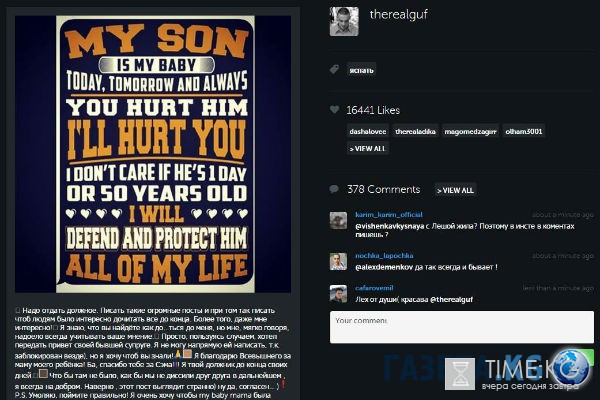Click the hourglass Time.kg logo
600x400 pixels.
coord(460,374)
